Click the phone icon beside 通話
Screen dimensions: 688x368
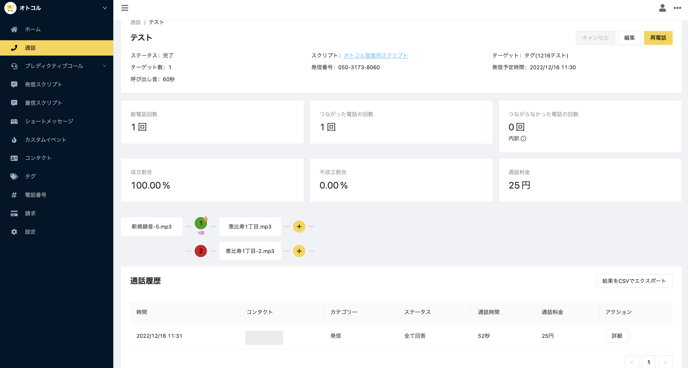[x=14, y=48]
